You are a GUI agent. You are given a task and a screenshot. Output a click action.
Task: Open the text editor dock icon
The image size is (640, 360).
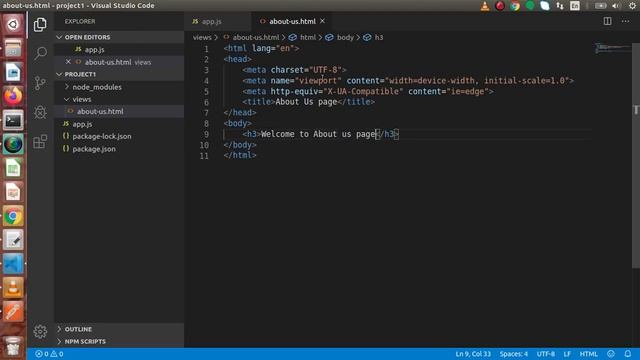pyautogui.click(x=13, y=240)
